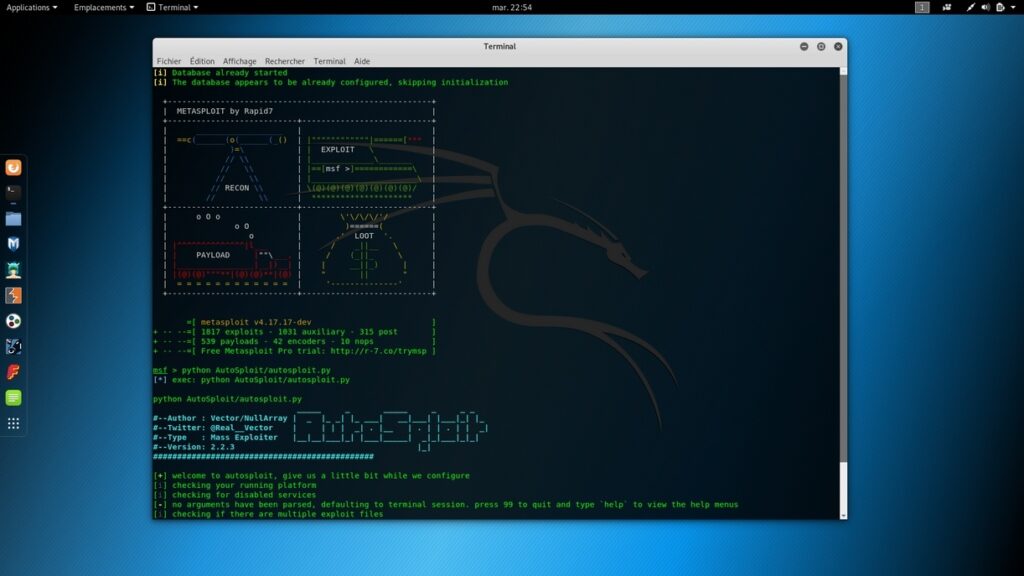Open the Show Applications grid

13,423
